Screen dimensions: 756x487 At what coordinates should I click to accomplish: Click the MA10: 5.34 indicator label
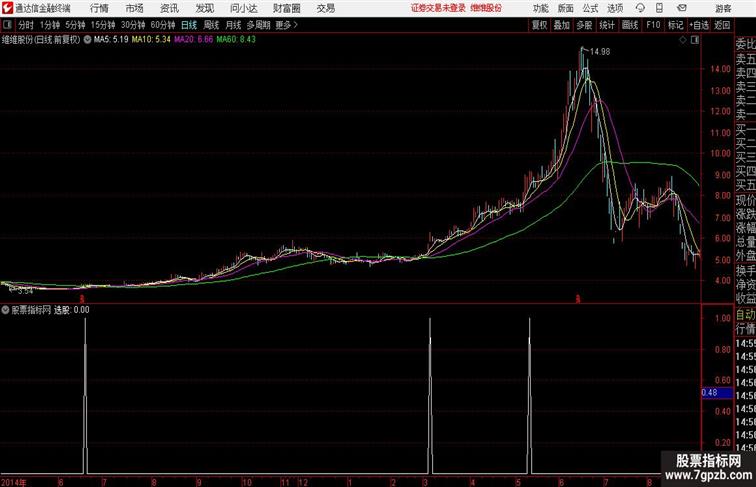point(151,40)
